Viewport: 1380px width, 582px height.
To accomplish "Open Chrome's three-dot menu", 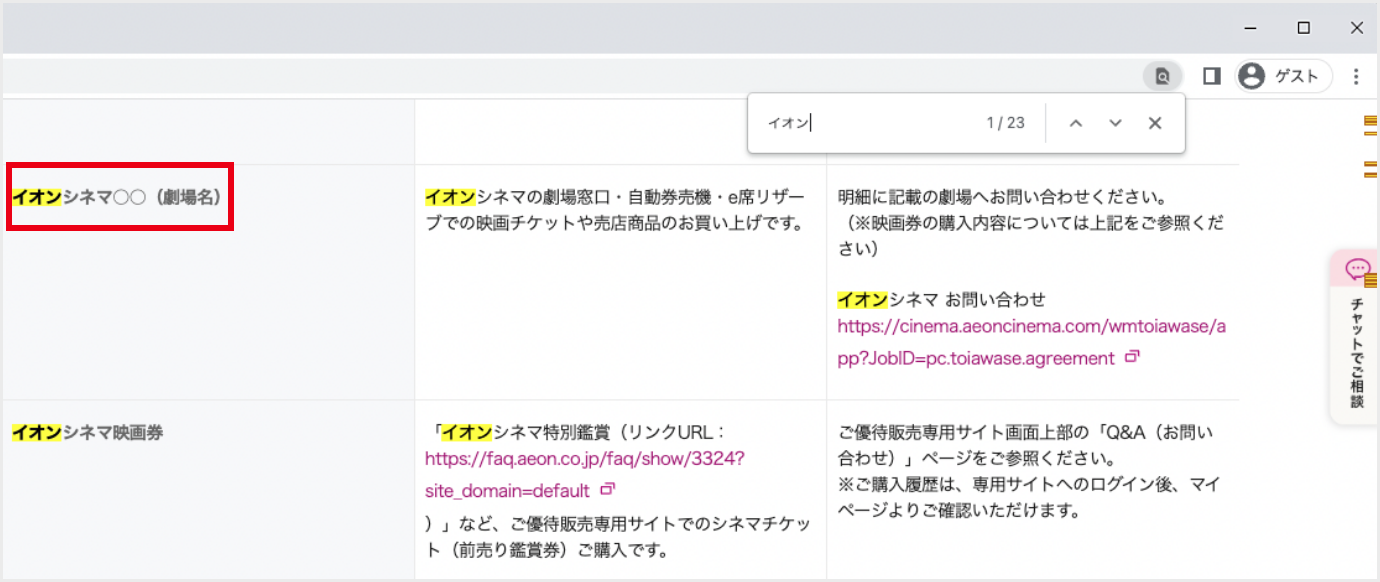I will 1356,75.
